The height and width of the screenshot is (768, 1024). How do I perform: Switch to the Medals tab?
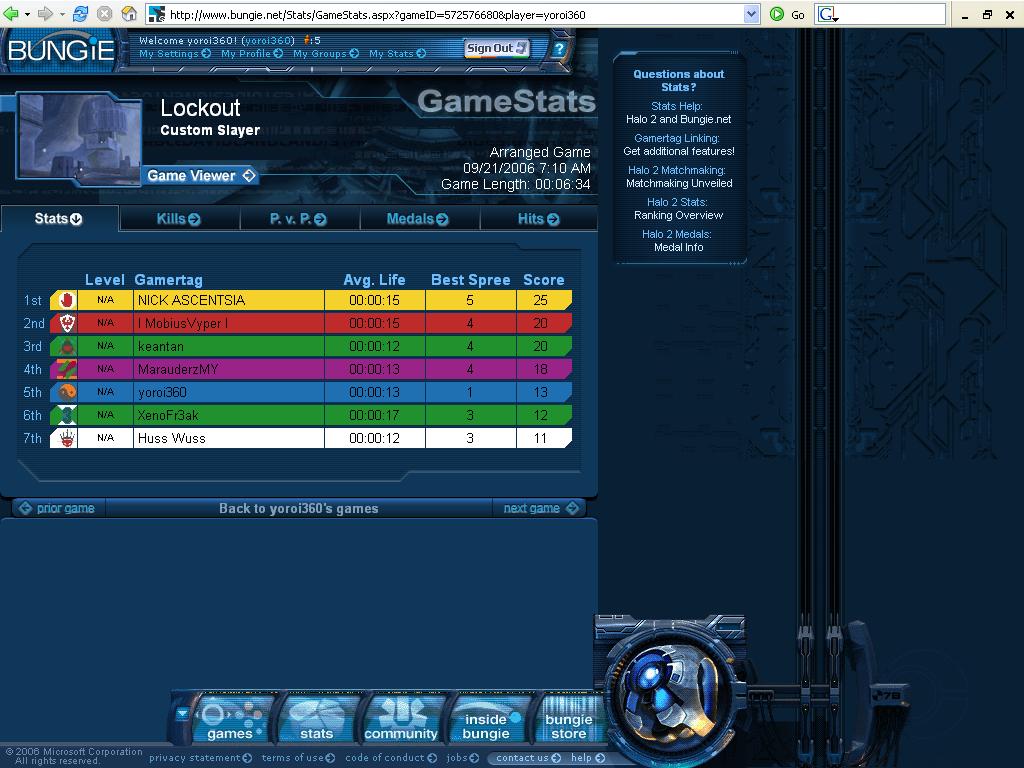tap(419, 219)
